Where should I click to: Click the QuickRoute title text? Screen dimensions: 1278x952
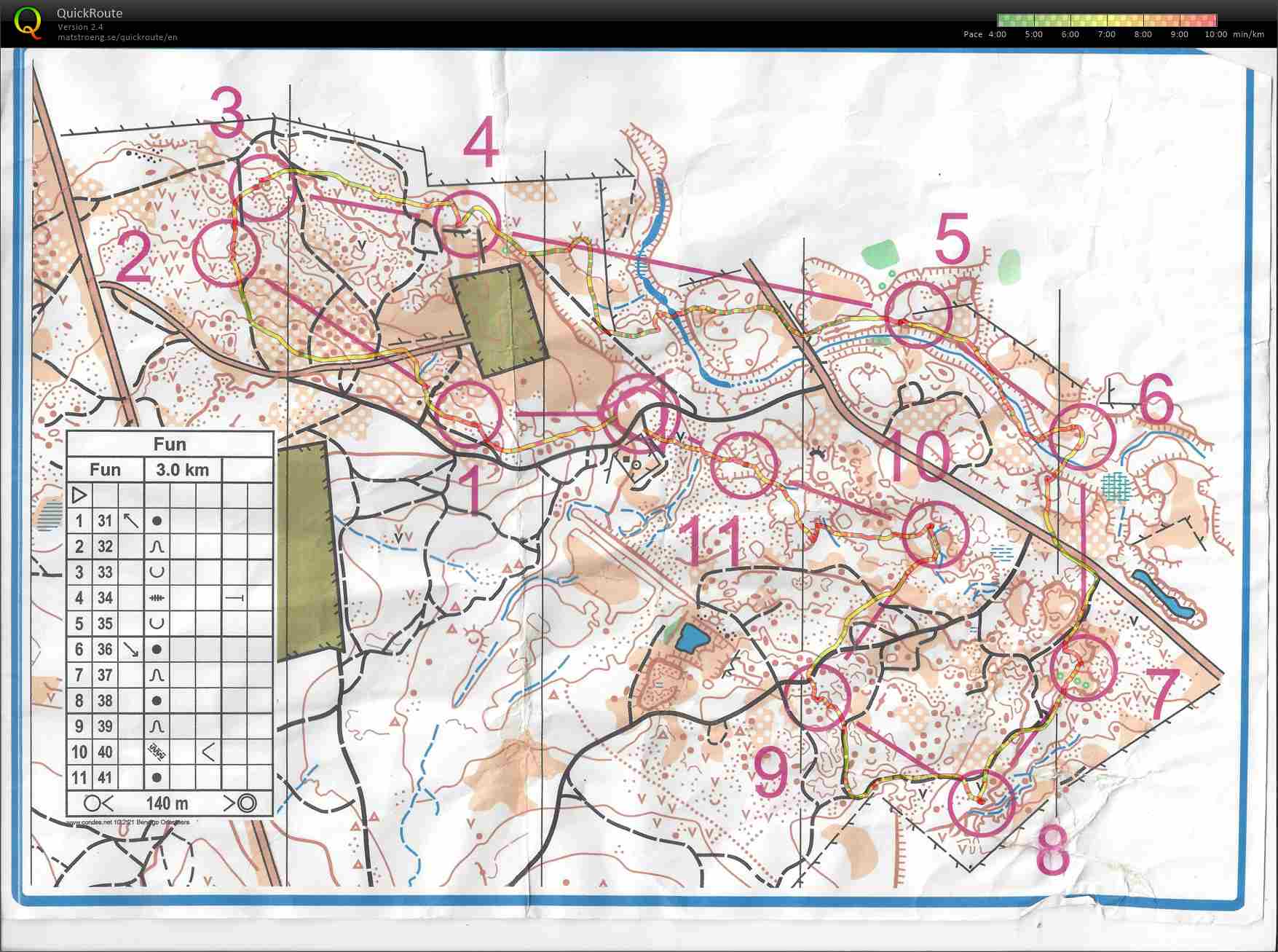click(90, 13)
